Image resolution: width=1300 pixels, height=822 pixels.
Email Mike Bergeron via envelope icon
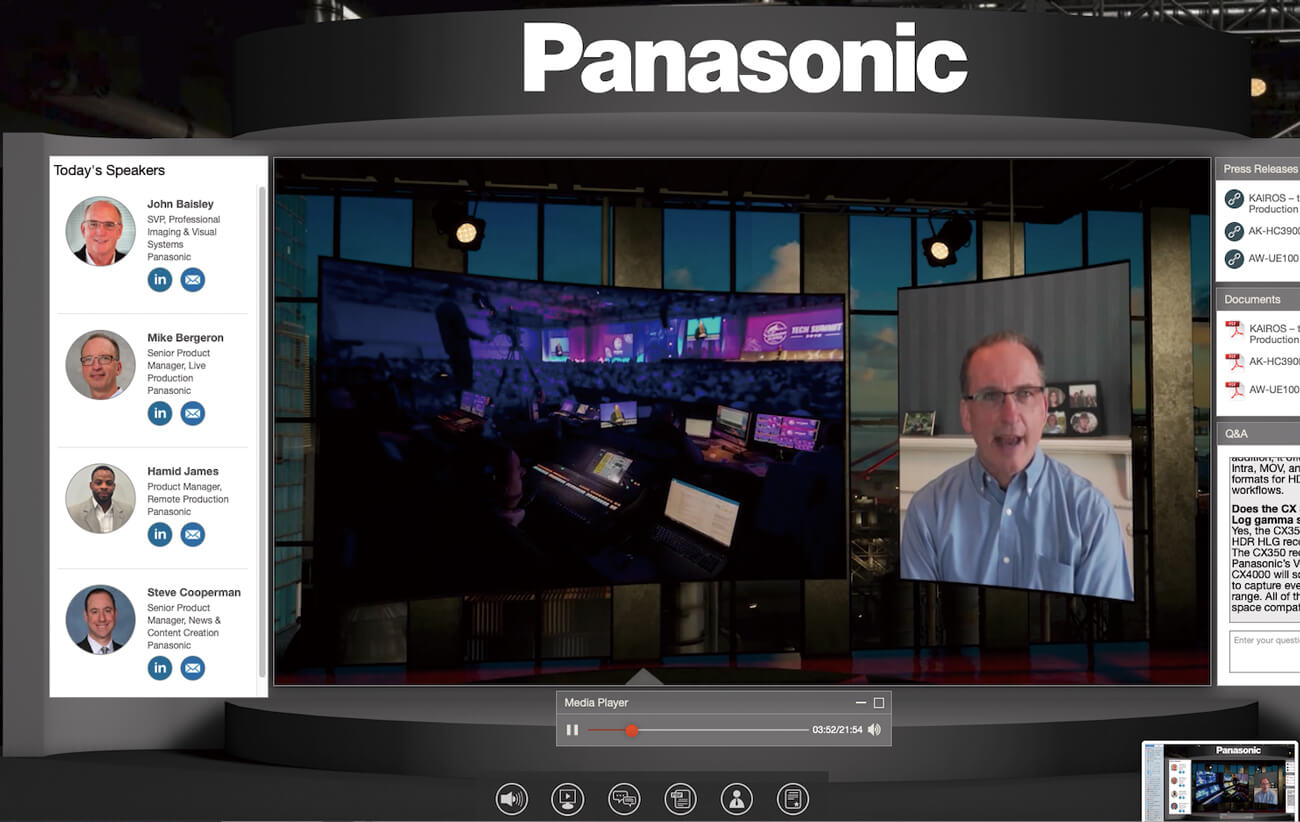[x=193, y=413]
